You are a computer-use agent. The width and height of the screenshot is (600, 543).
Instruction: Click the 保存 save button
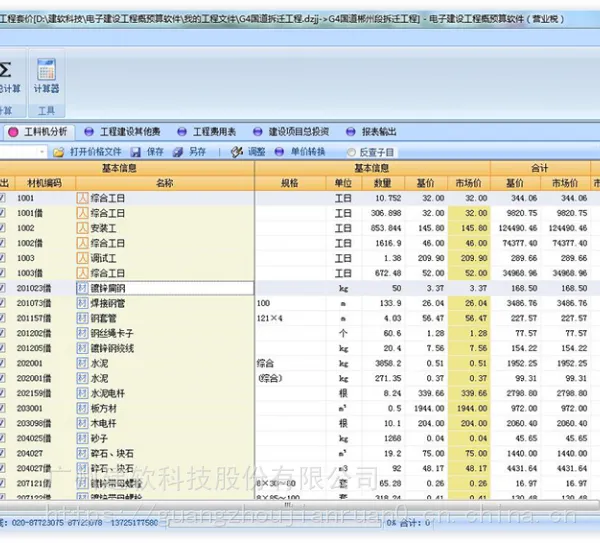coord(147,152)
